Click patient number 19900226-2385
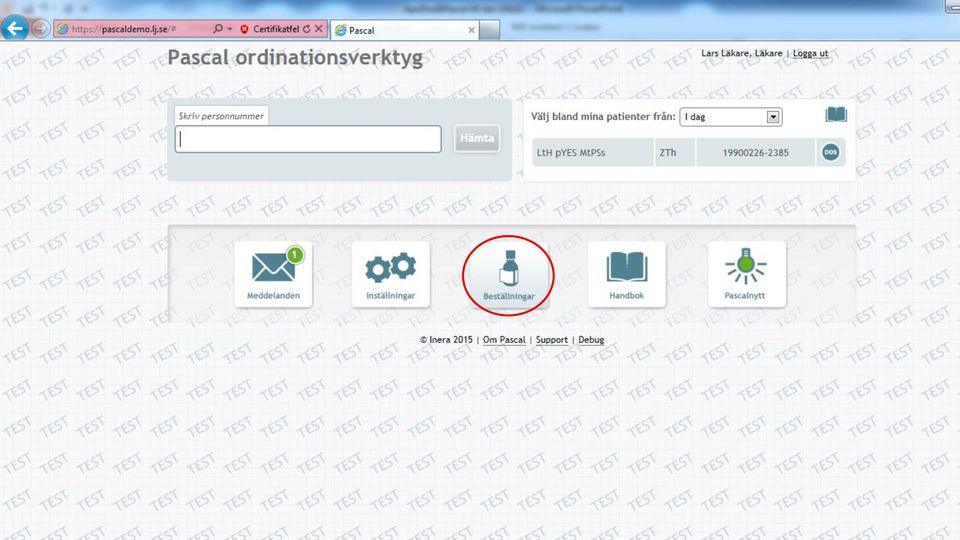 [x=756, y=152]
